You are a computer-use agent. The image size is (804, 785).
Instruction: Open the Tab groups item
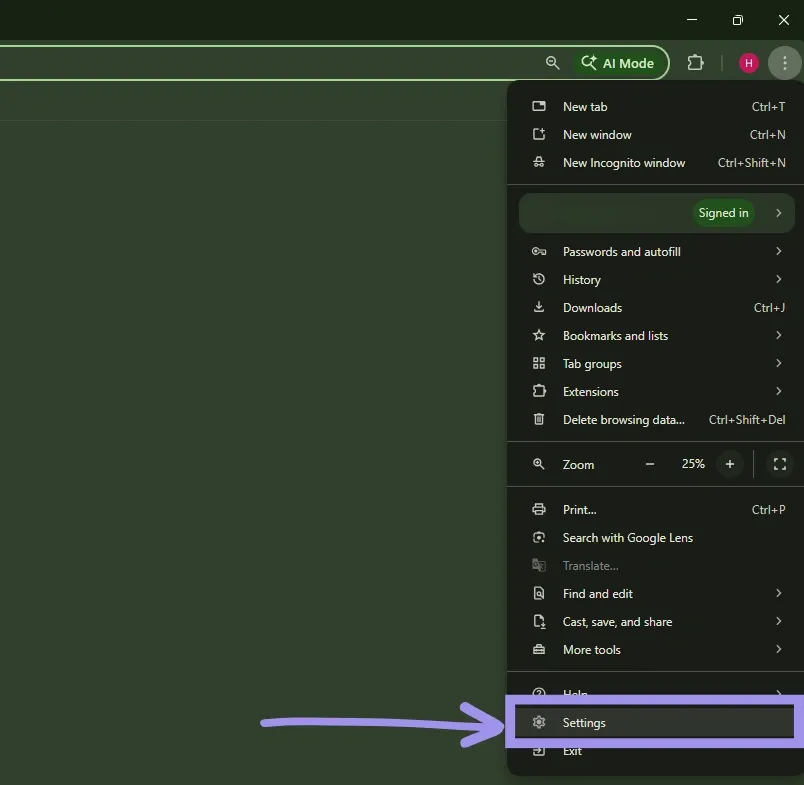tap(594, 363)
